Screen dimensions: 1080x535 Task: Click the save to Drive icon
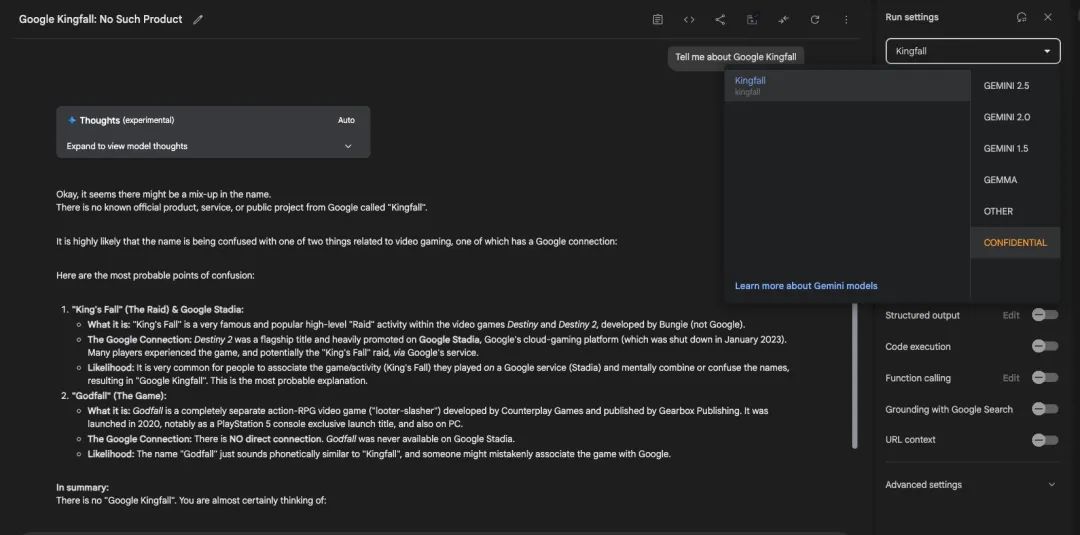[752, 19]
